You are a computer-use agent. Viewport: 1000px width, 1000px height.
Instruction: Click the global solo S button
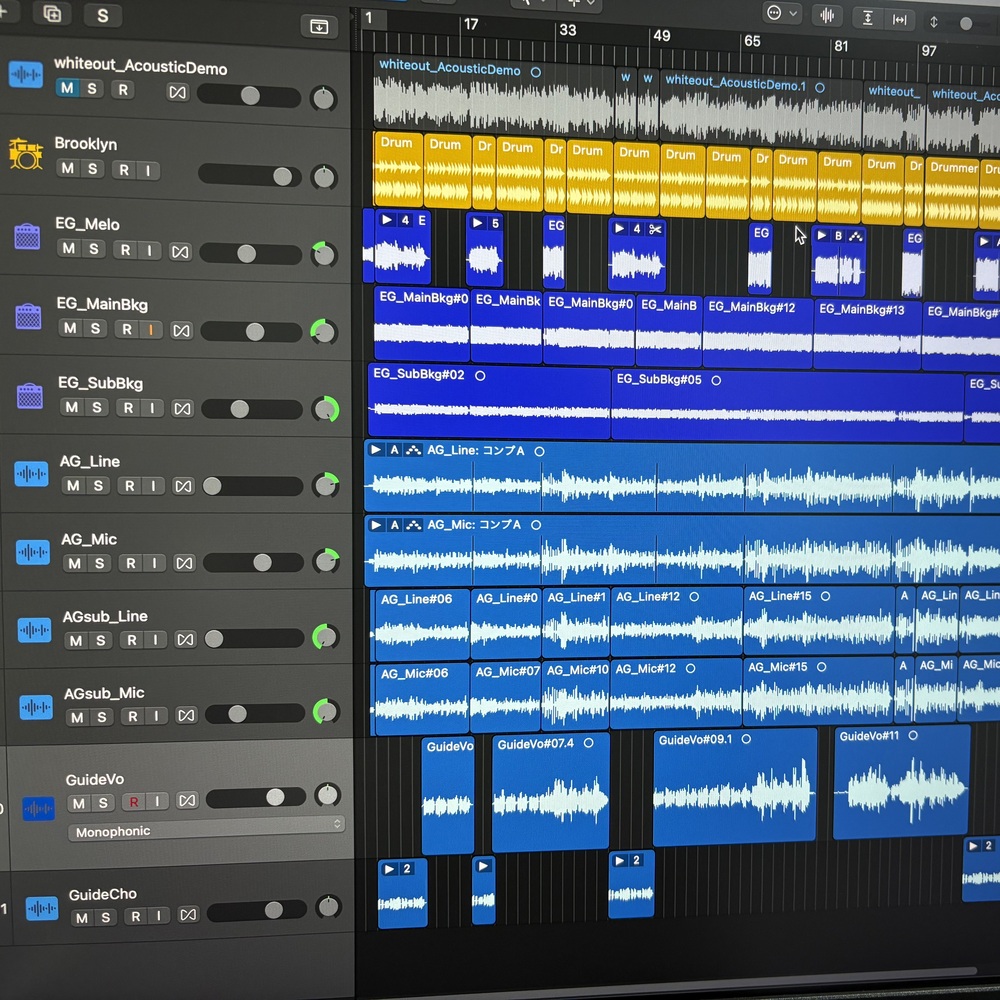[102, 15]
